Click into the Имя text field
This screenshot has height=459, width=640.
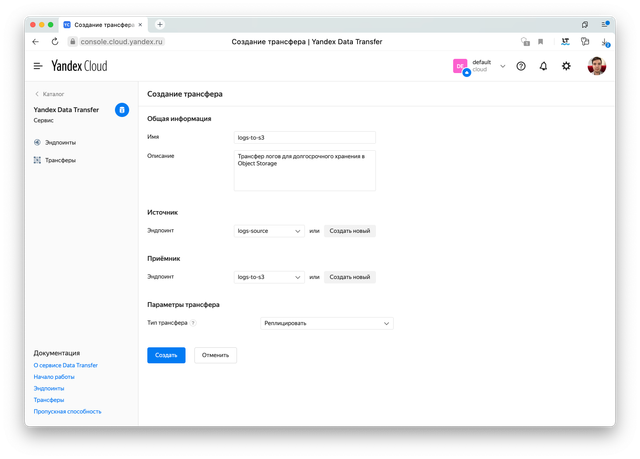(304, 137)
